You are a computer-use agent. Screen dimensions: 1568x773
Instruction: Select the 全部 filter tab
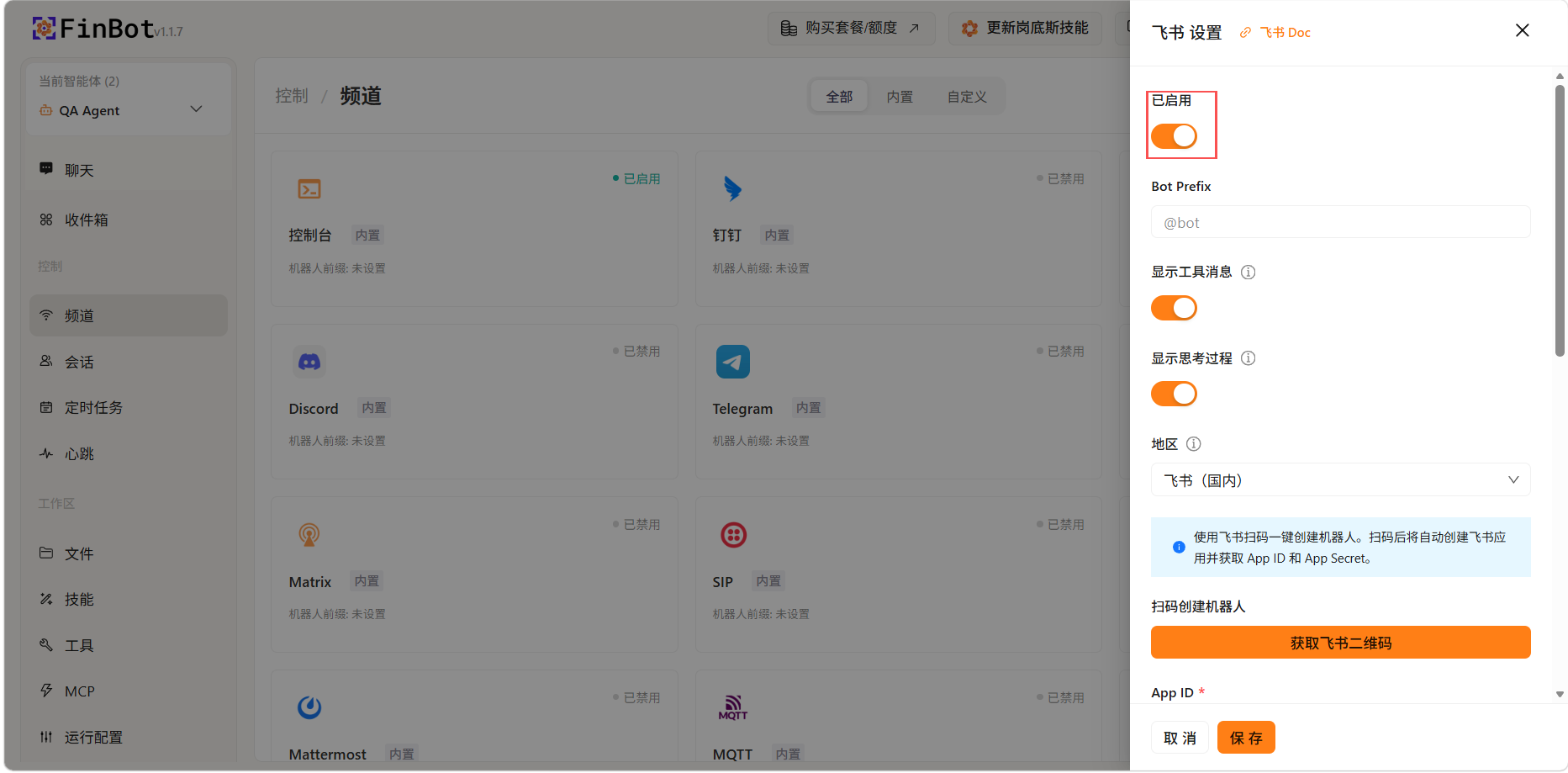tap(839, 97)
